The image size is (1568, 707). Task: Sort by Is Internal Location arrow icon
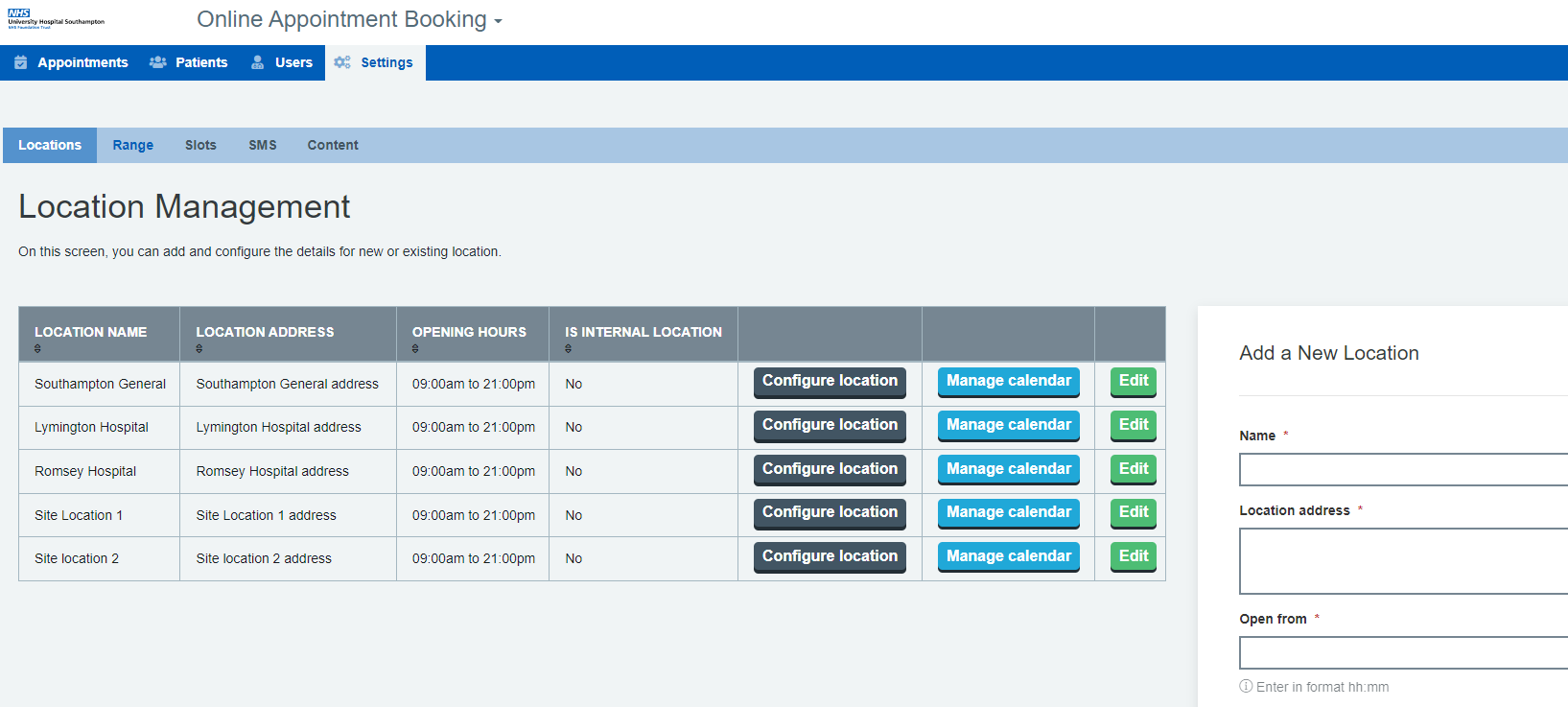(568, 349)
